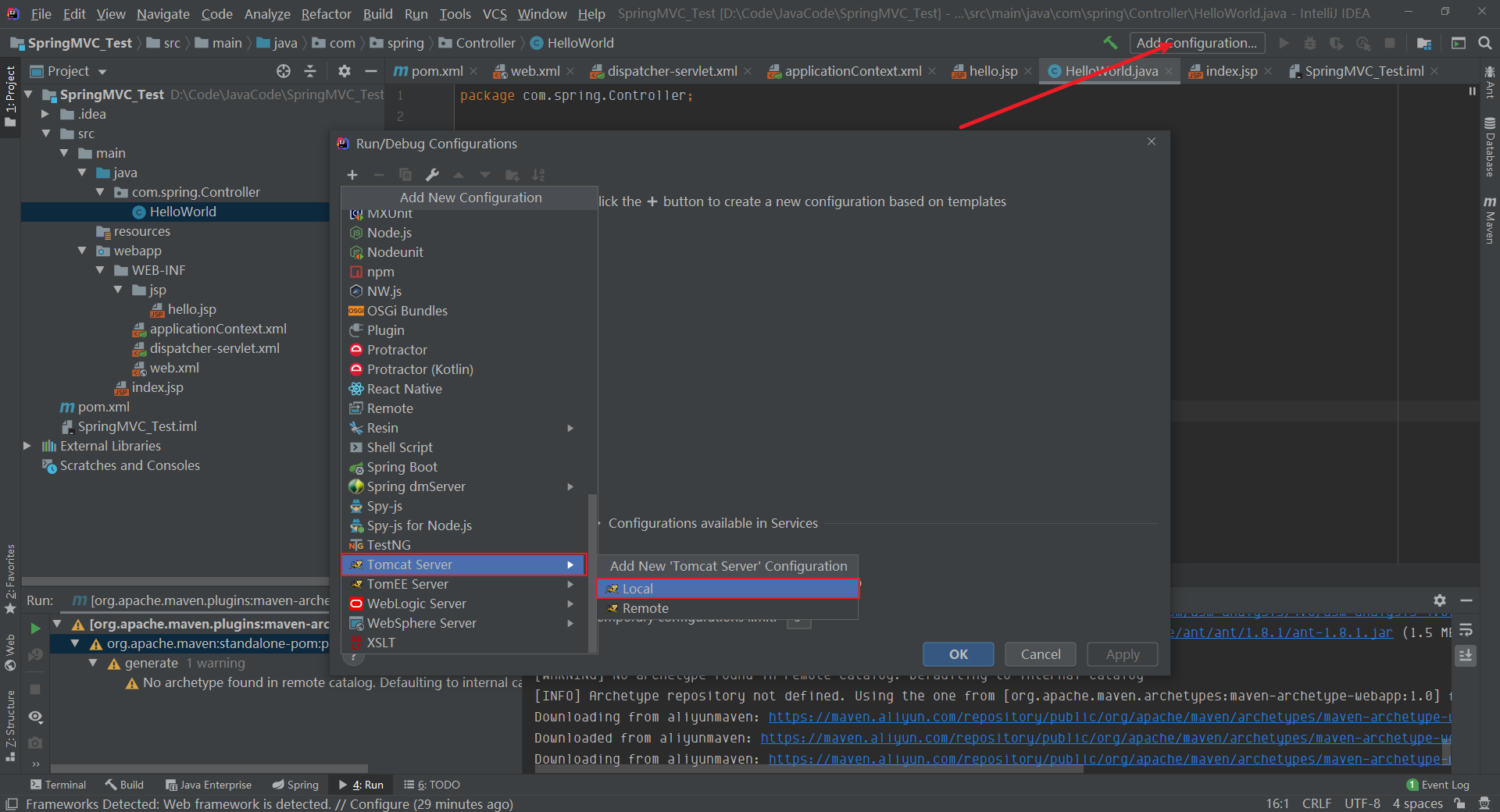This screenshot has width=1500, height=812.
Task: Click the CRLF line separator indicator
Action: (x=1316, y=803)
